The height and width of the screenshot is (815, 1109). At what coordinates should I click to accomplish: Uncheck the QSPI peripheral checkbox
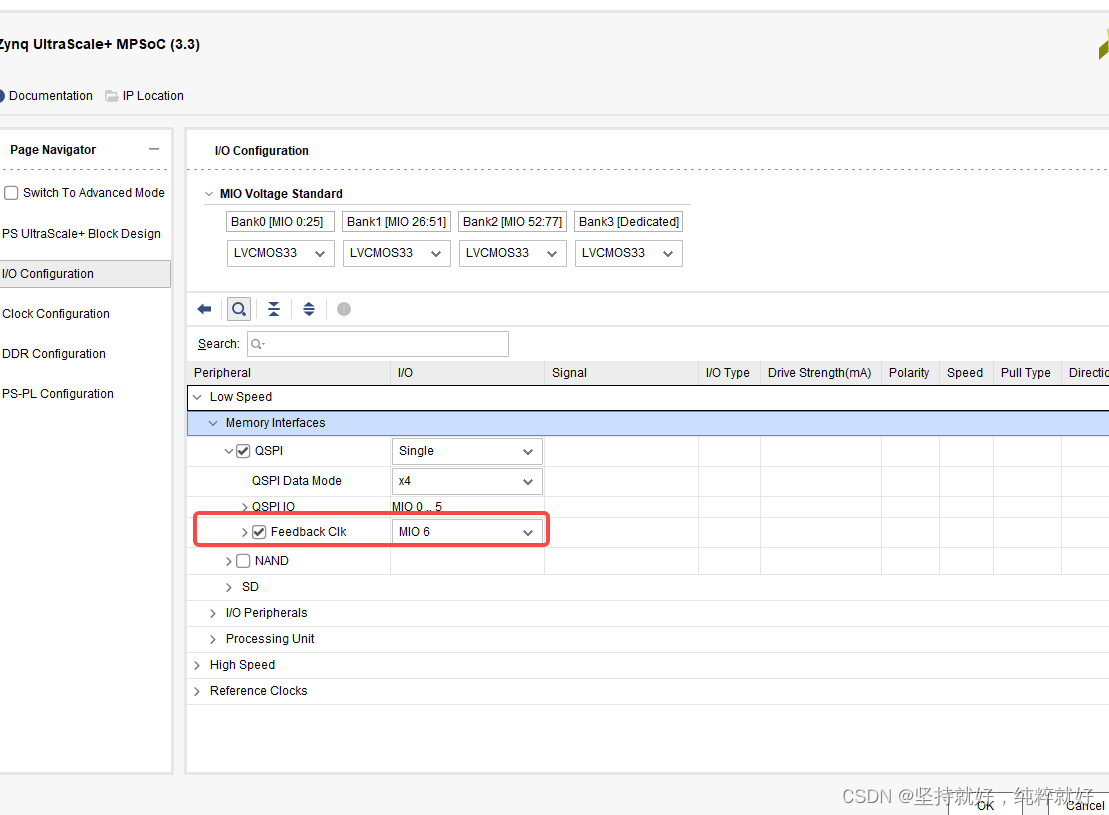tap(243, 450)
